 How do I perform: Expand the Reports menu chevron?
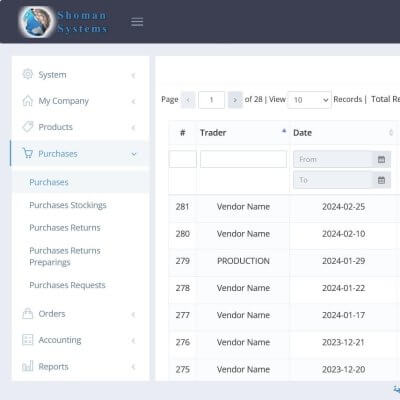[x=133, y=367]
